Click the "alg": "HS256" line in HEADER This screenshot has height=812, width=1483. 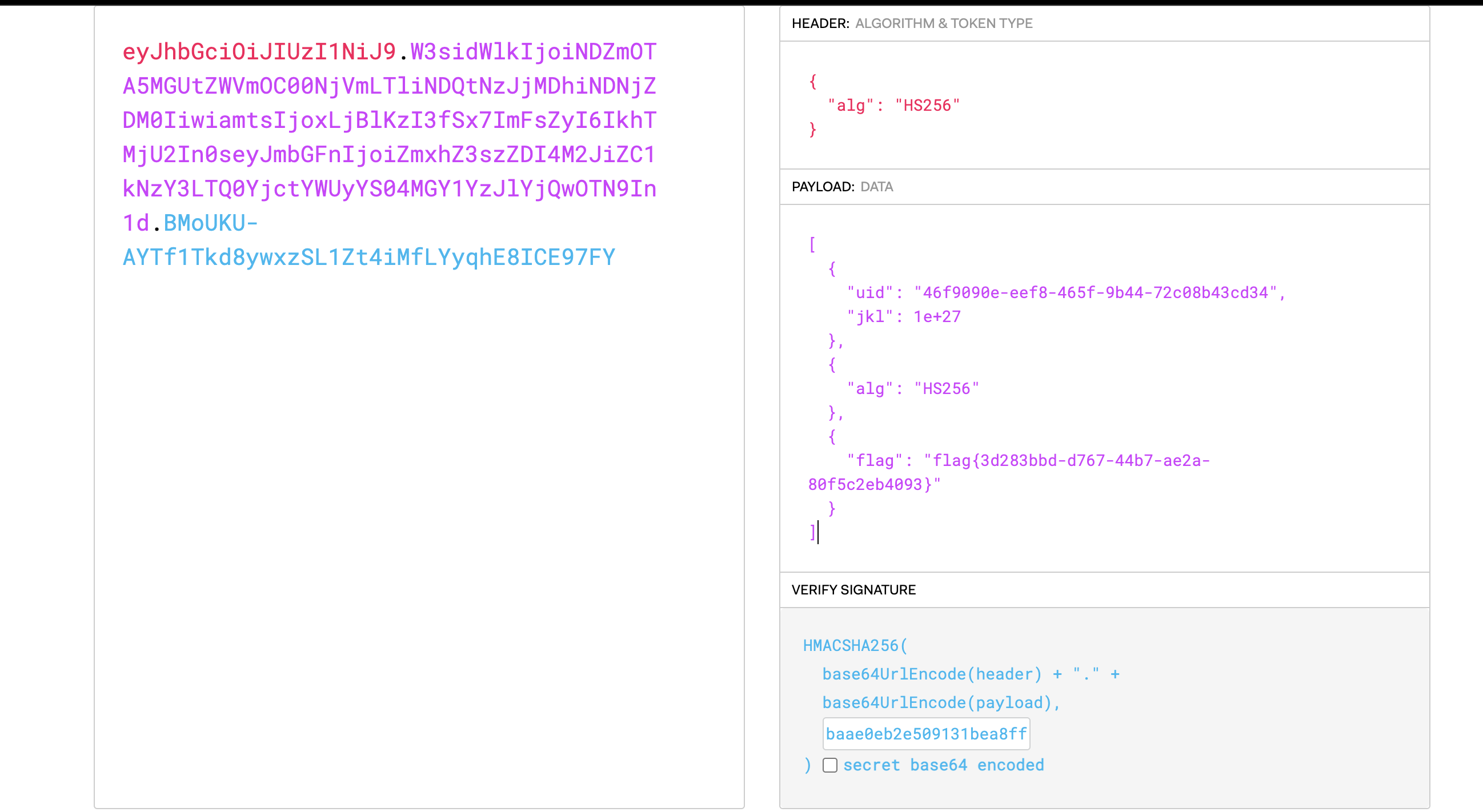tap(893, 105)
